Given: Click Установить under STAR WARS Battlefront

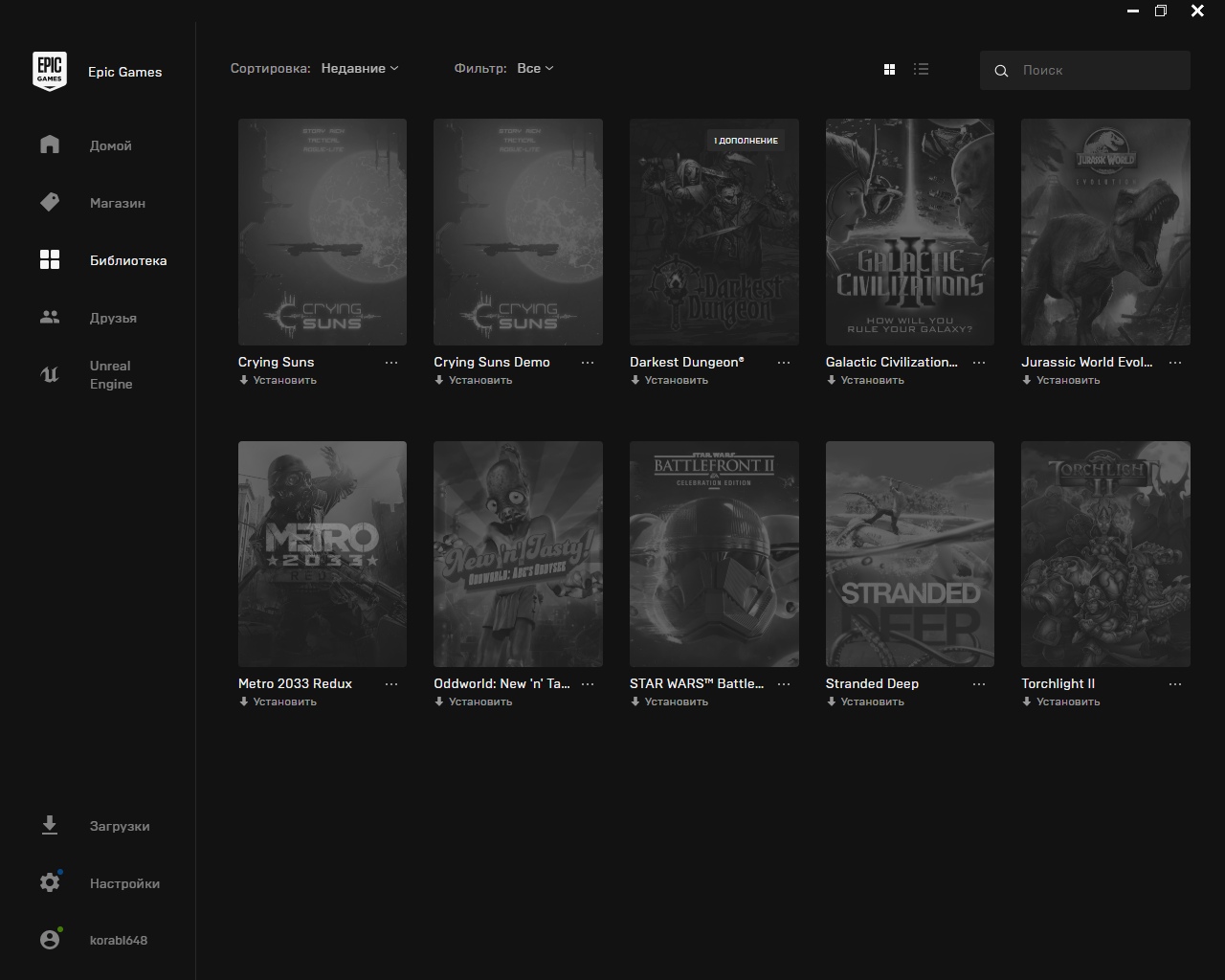Looking at the screenshot, I should 669,702.
